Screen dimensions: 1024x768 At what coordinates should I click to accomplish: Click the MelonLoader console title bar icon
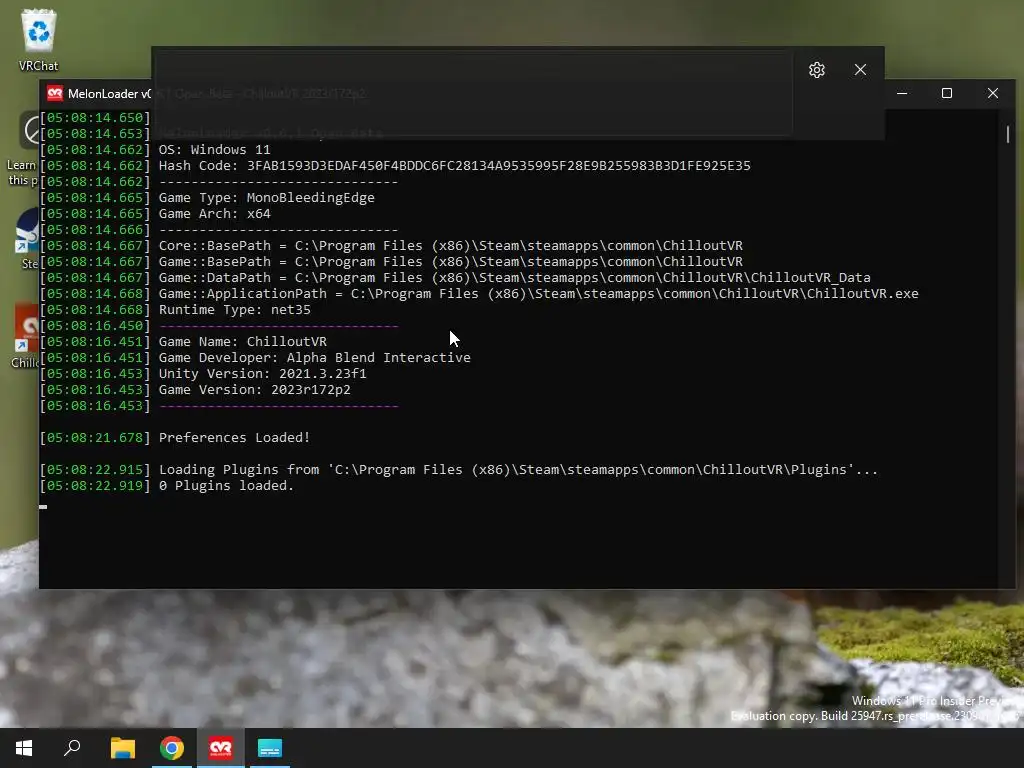[55, 93]
